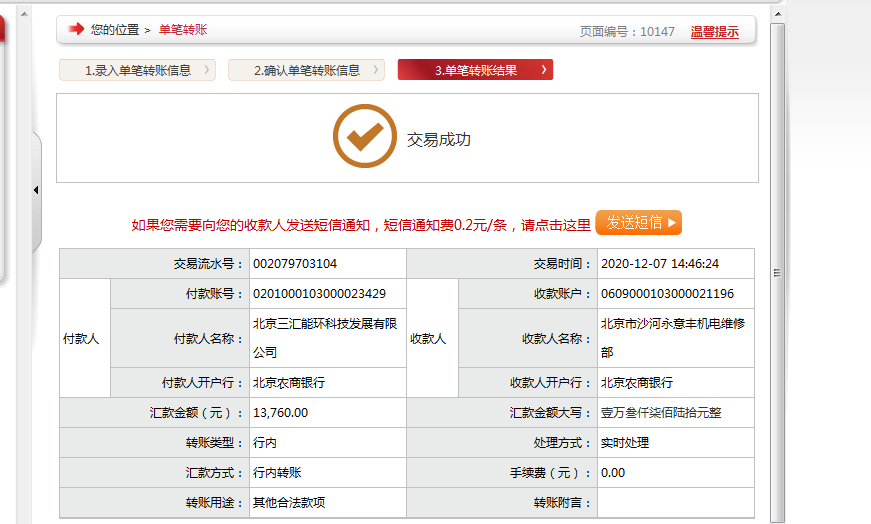Click the white chevron on step 3 单笔转账结果

pos(543,70)
